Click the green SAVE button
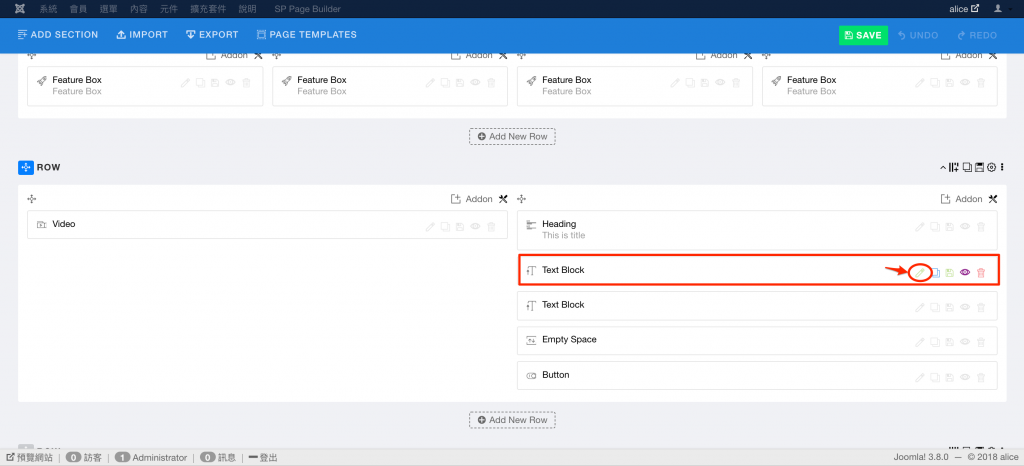The width and height of the screenshot is (1024, 466). pyautogui.click(x=863, y=35)
